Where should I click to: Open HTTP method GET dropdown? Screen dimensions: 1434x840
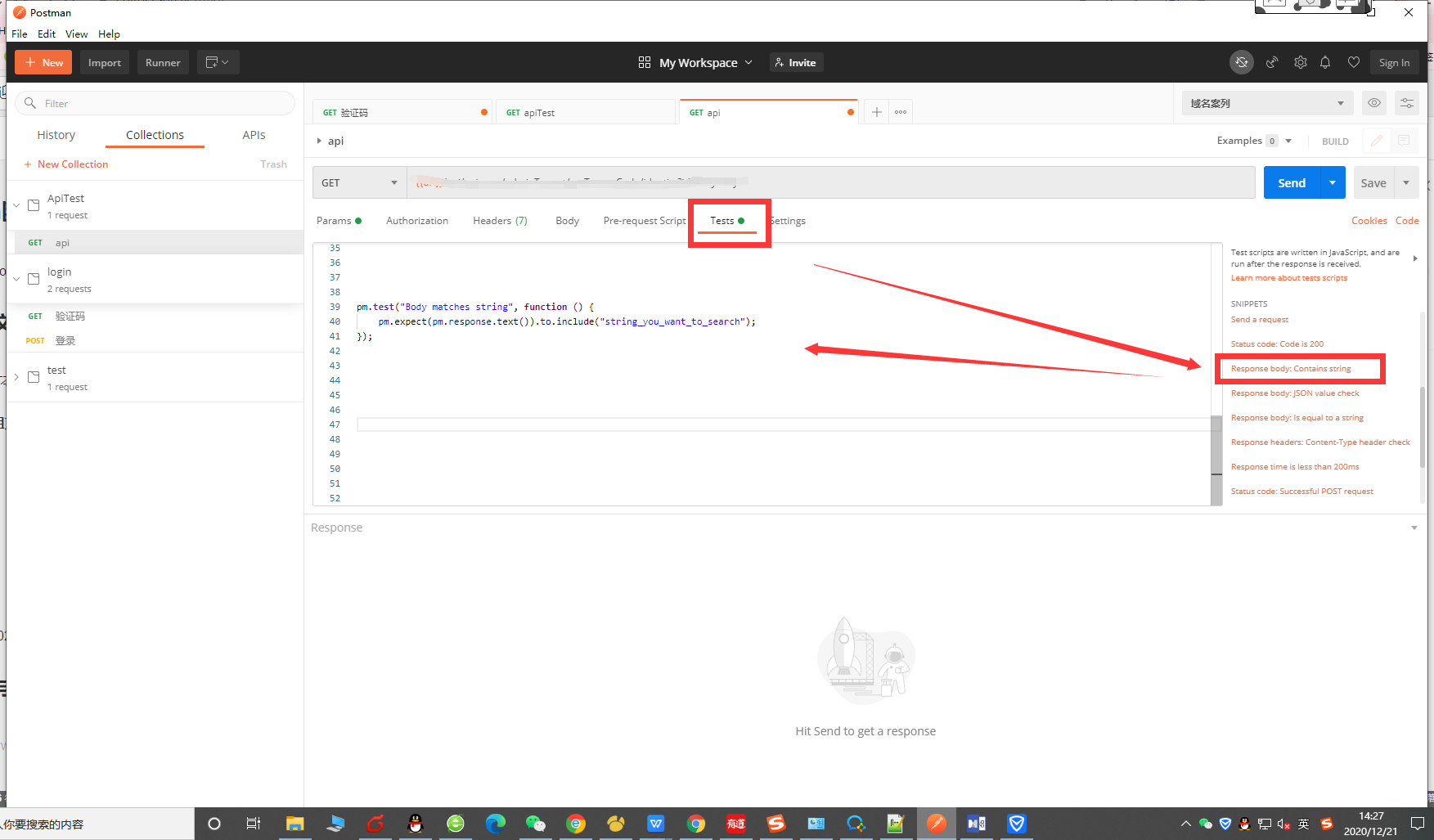point(360,182)
